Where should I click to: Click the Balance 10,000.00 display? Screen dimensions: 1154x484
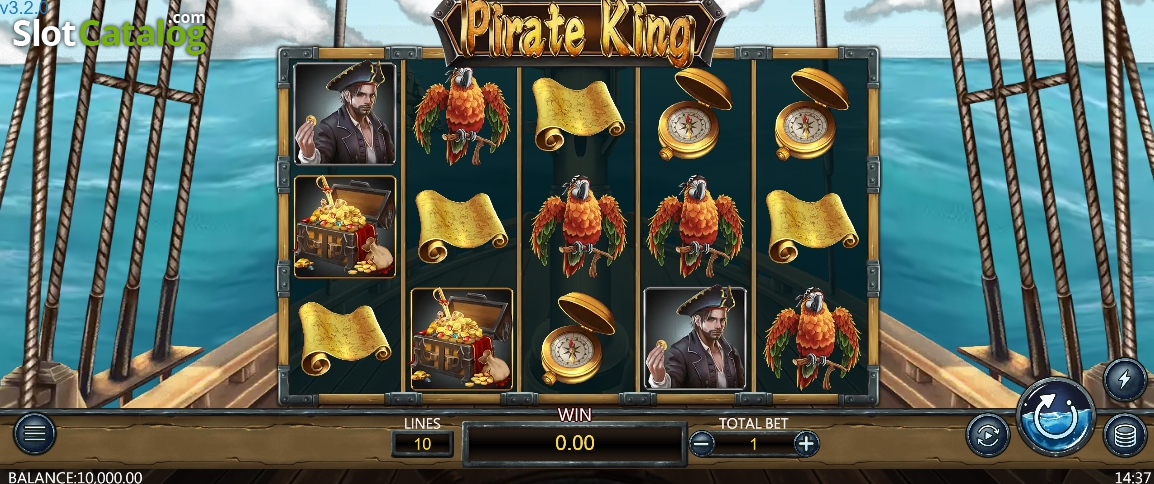point(75,477)
